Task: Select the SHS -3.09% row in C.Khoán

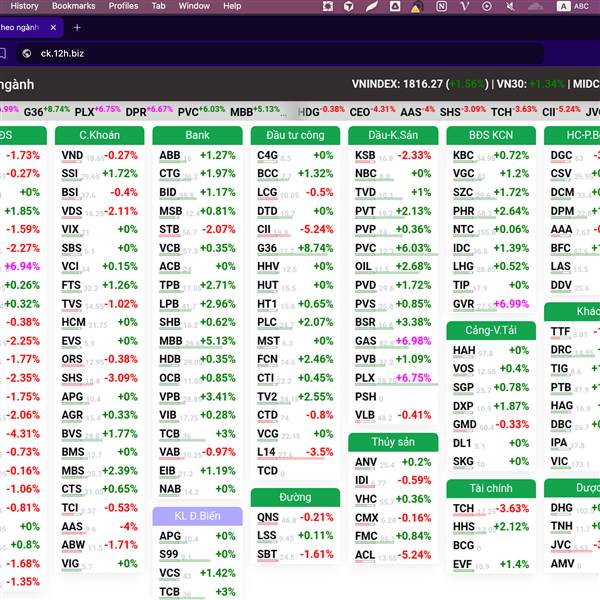Action: [x=99, y=378]
